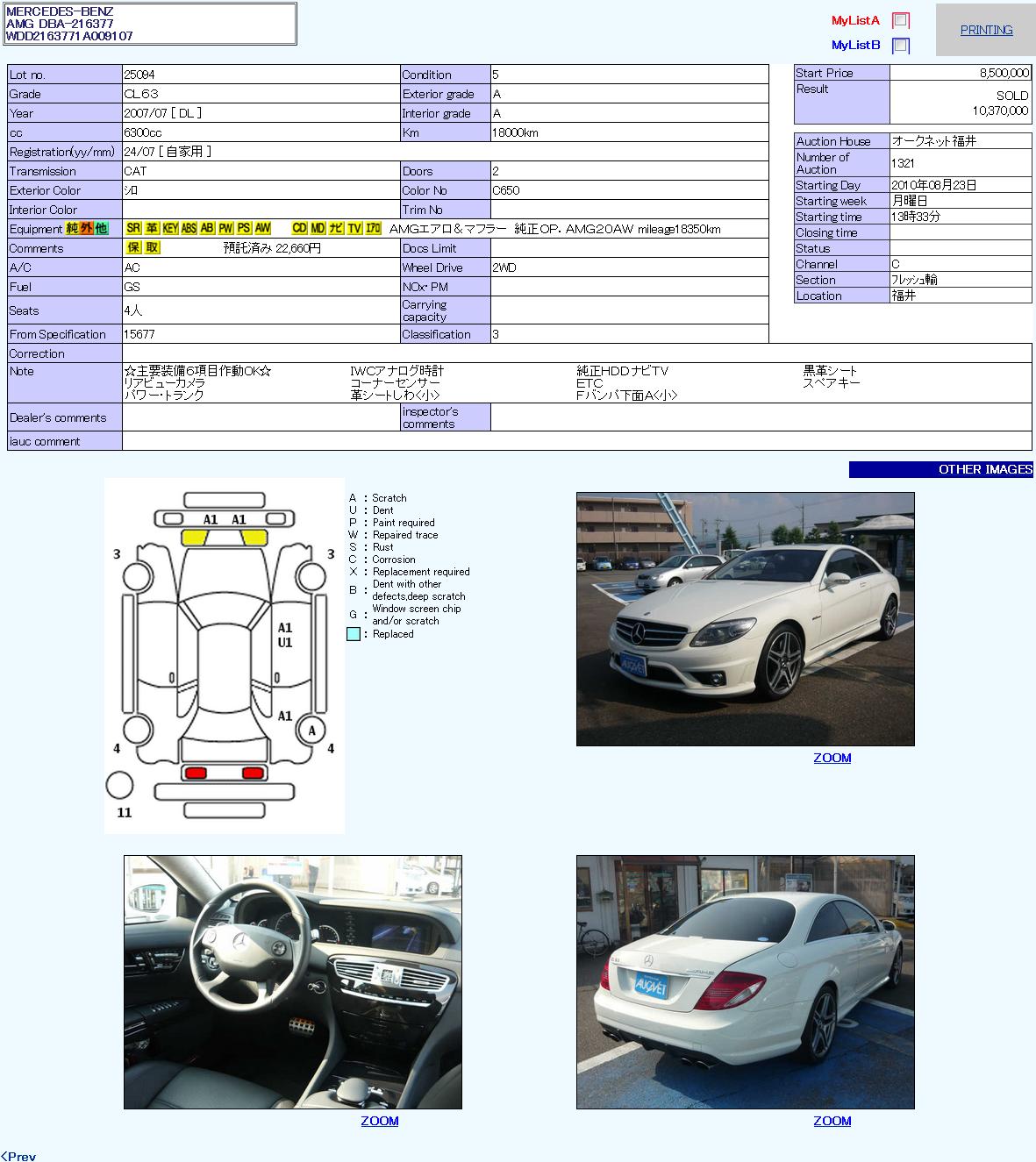This screenshot has height=1162, width=1036.
Task: Select the year value 2007/07 [ DL ]
Action: 163,113
